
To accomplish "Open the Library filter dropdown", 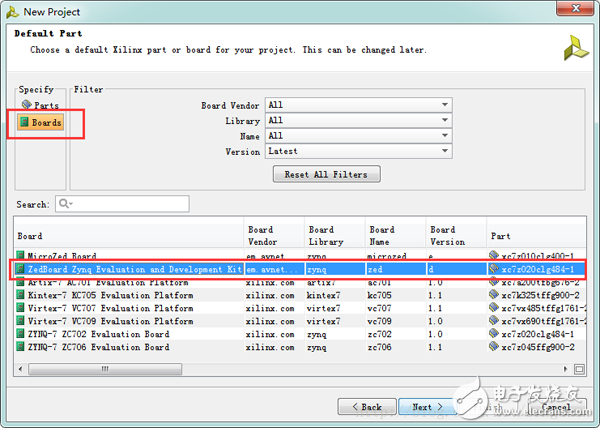I will [357, 120].
